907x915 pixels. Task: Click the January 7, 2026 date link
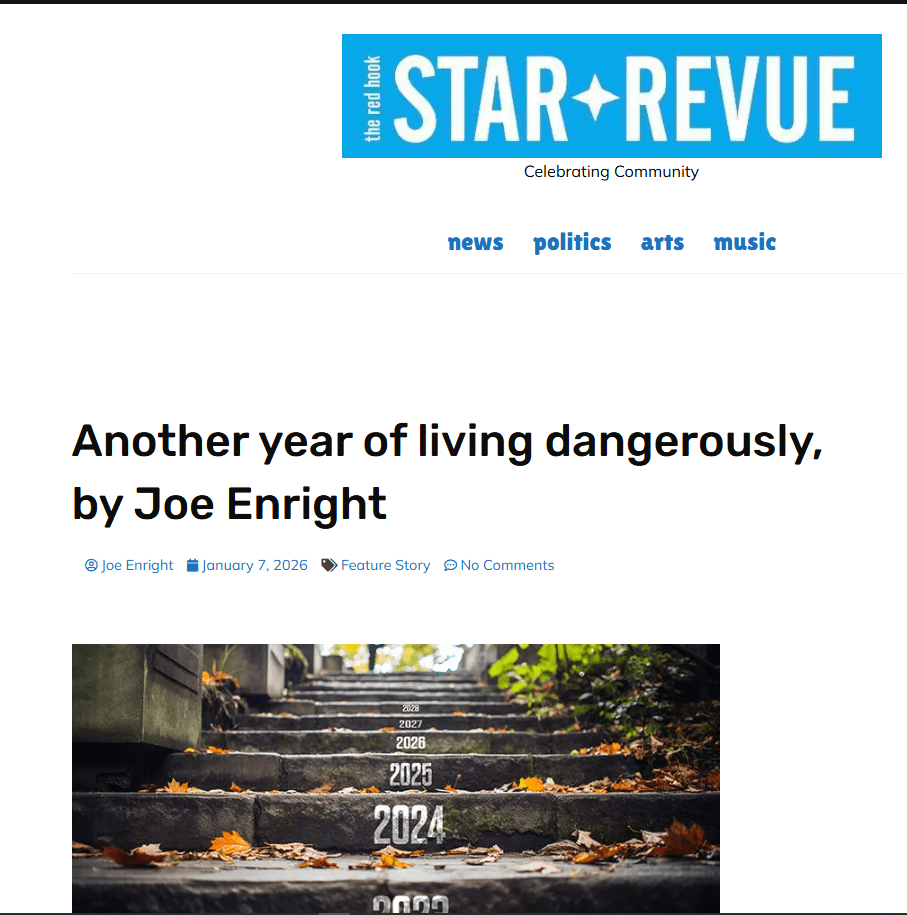254,565
